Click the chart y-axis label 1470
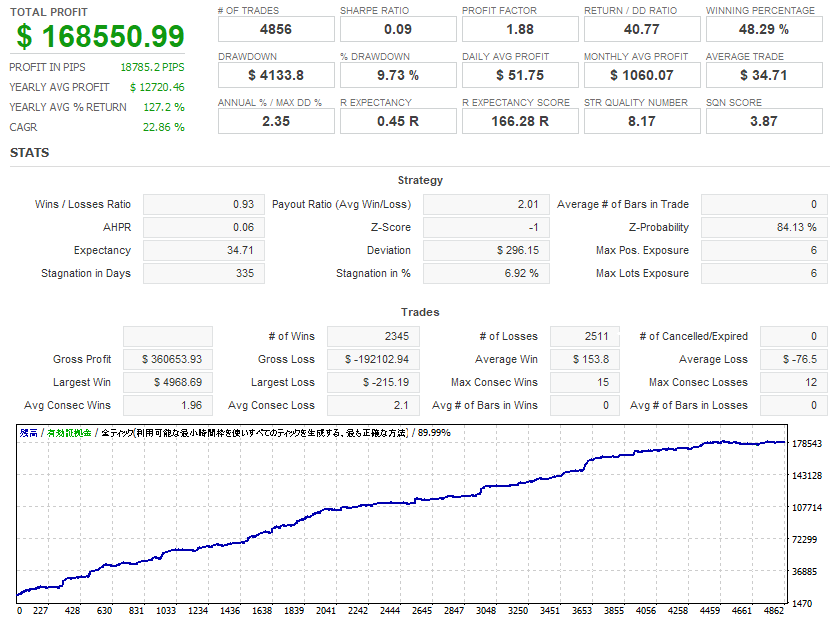This screenshot has width=831, height=631. [802, 603]
